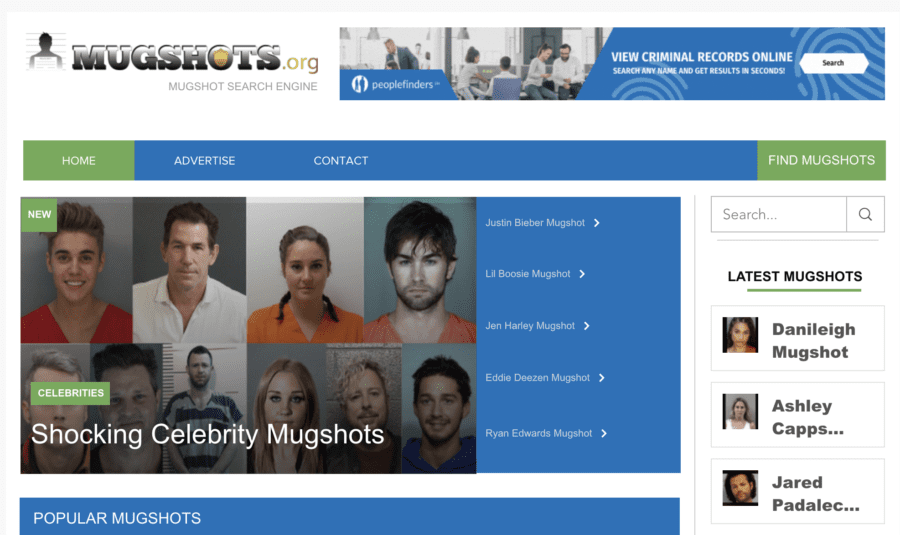Image resolution: width=900 pixels, height=535 pixels.
Task: Click the Mugshot Search Engine tagline
Action: click(243, 86)
